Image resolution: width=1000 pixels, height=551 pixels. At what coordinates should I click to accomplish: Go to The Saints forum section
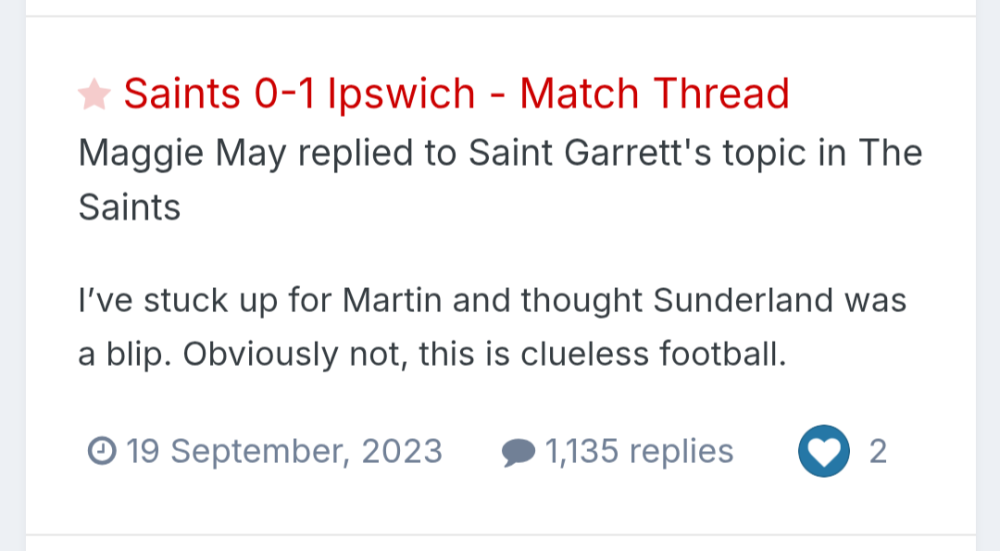[x=129, y=207]
